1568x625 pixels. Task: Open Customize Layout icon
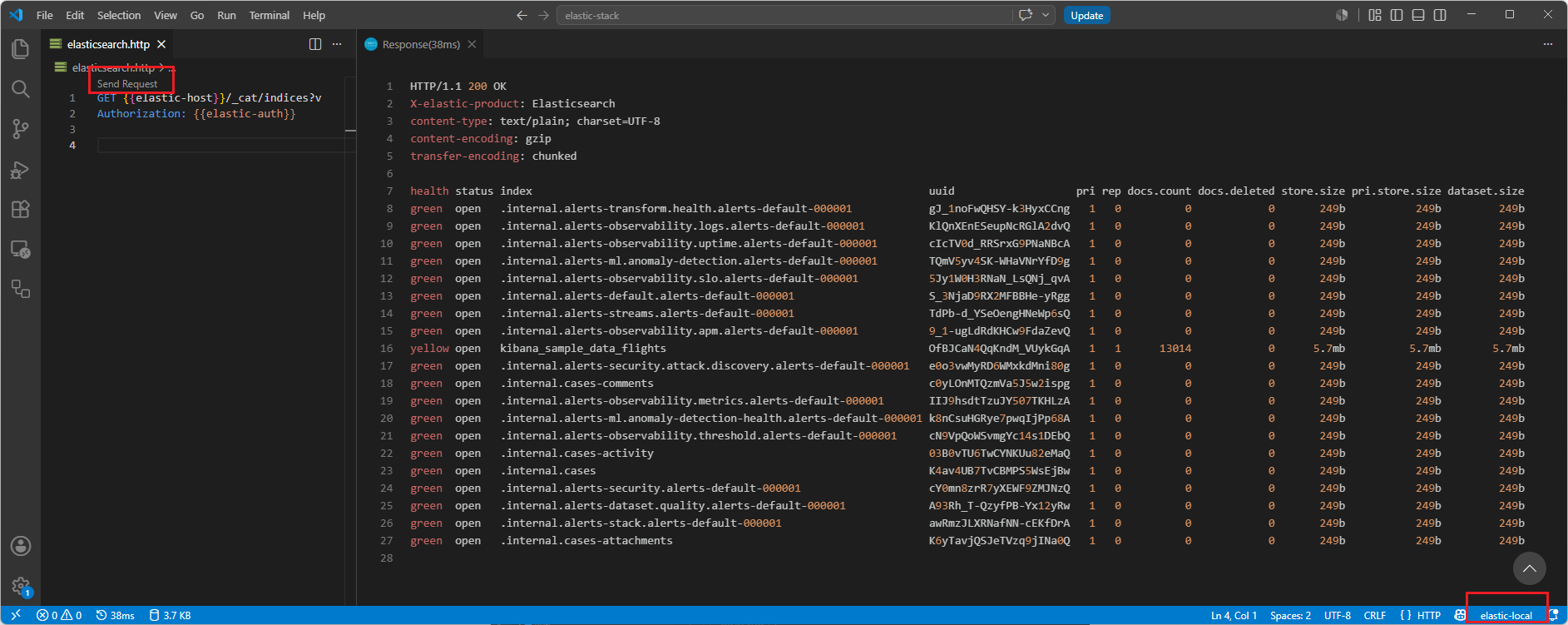coord(1375,15)
